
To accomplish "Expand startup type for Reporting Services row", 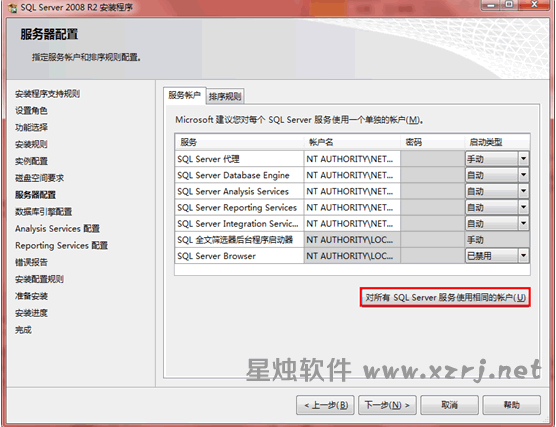I will click(x=523, y=207).
